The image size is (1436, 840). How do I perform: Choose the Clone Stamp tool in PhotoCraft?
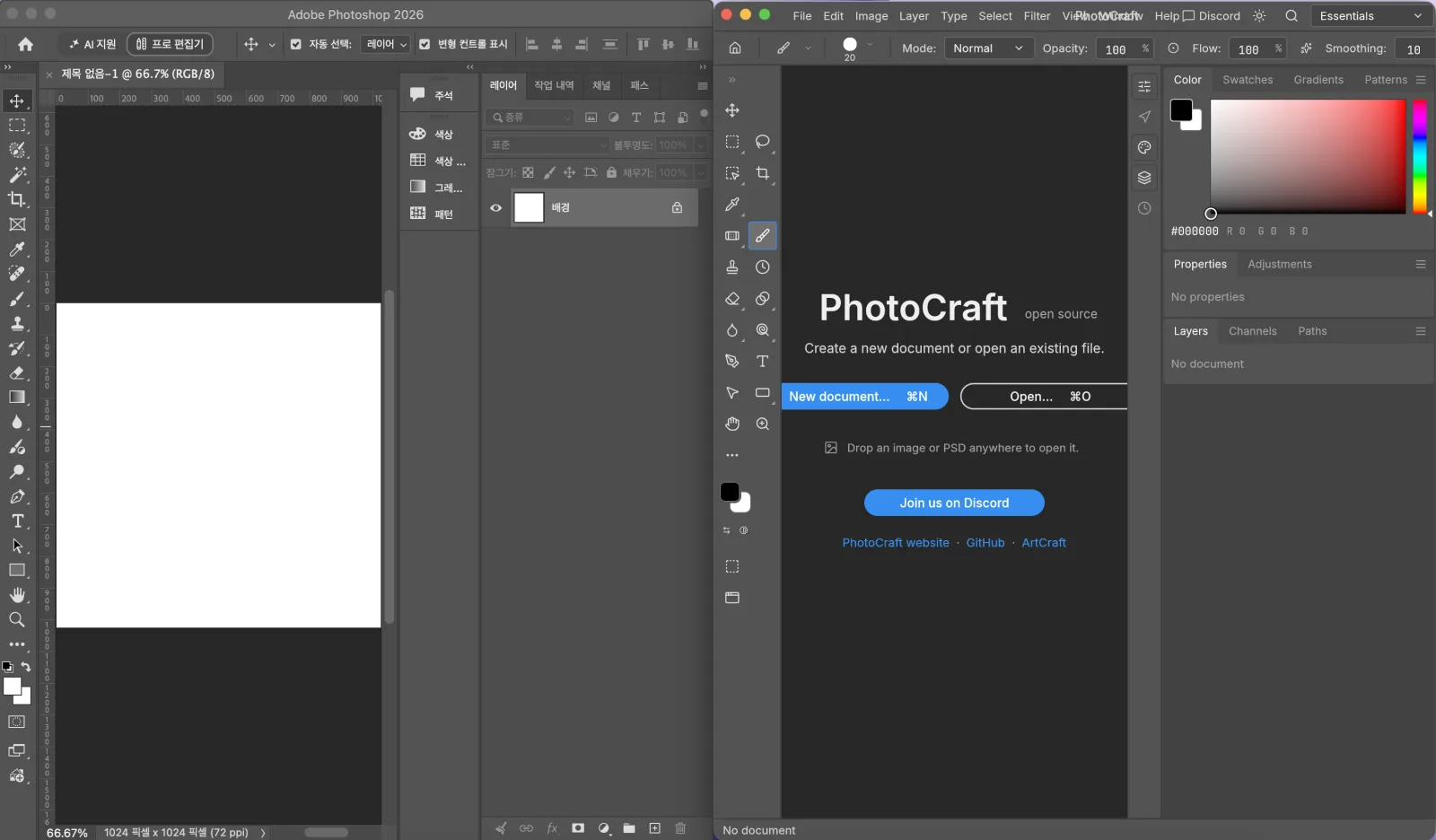732,267
